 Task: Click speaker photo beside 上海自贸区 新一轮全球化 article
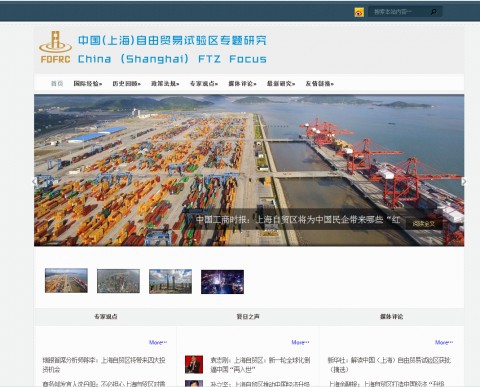[194, 364]
